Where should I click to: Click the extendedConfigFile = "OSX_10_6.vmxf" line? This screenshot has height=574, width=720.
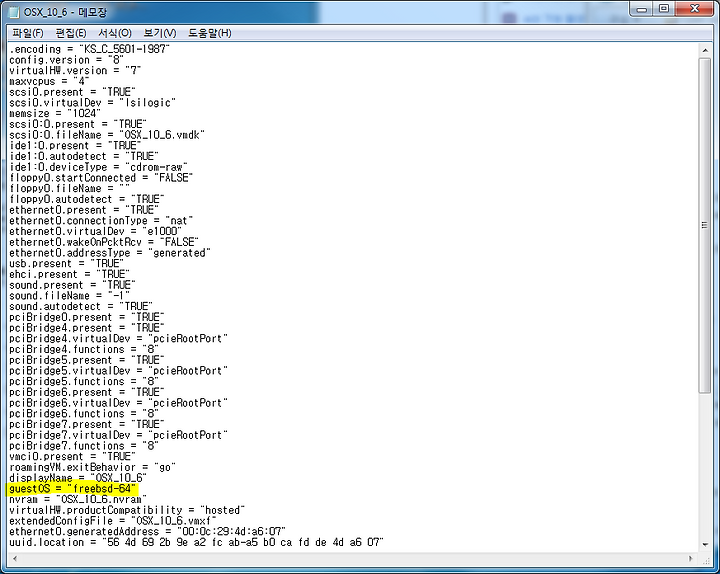point(112,521)
